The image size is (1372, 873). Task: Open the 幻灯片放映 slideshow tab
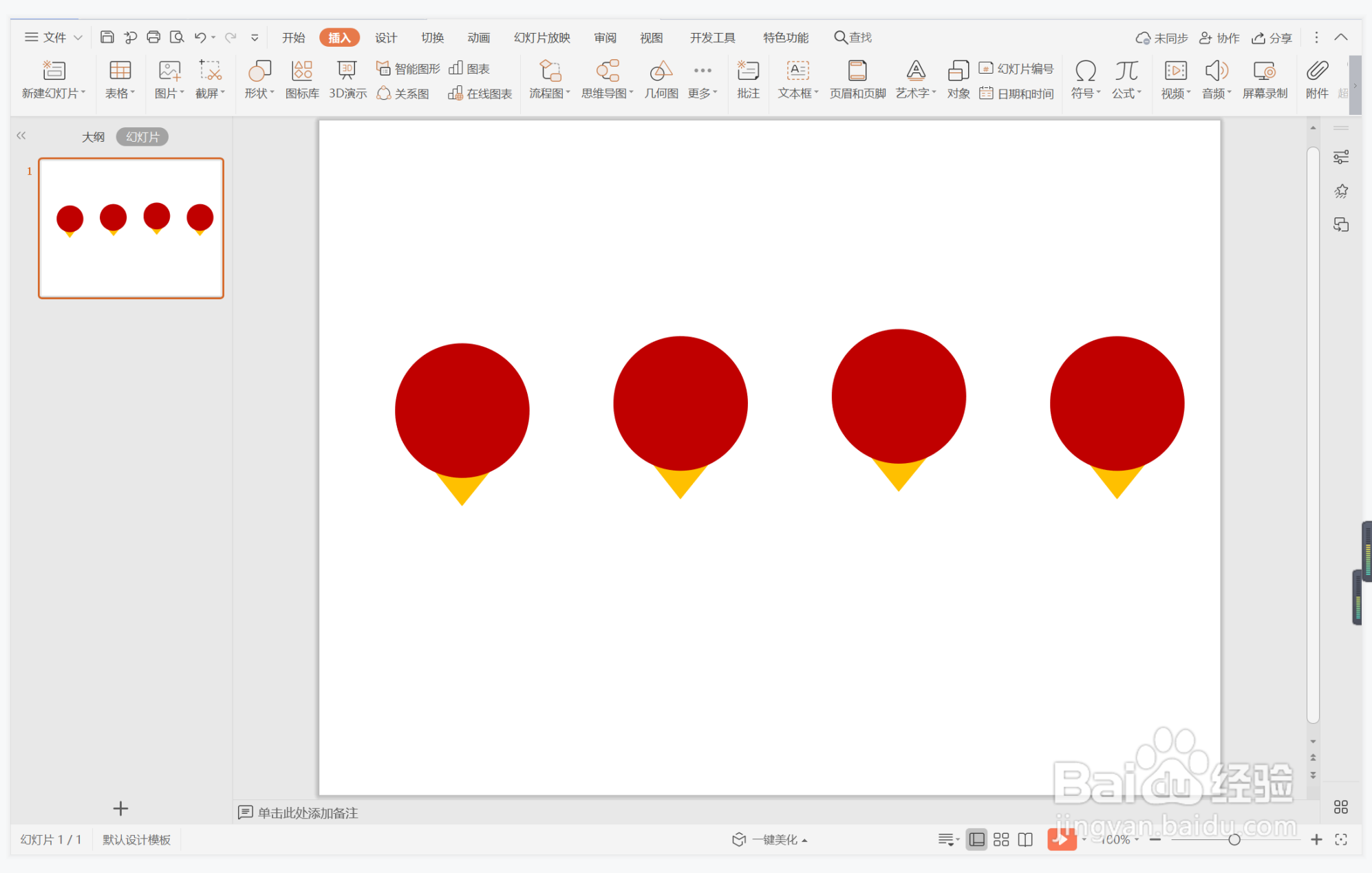tap(542, 38)
